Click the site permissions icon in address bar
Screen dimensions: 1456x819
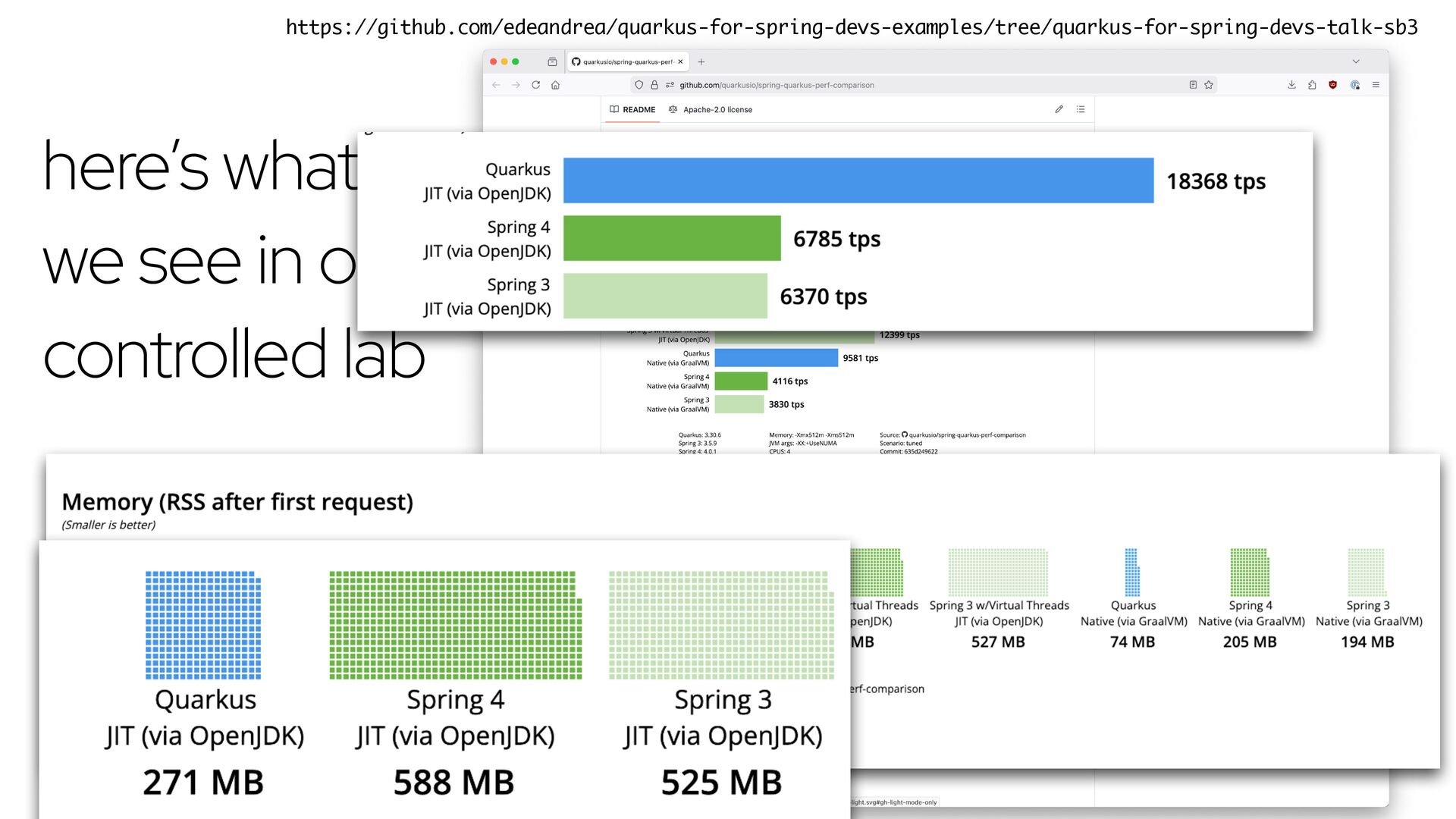[670, 85]
